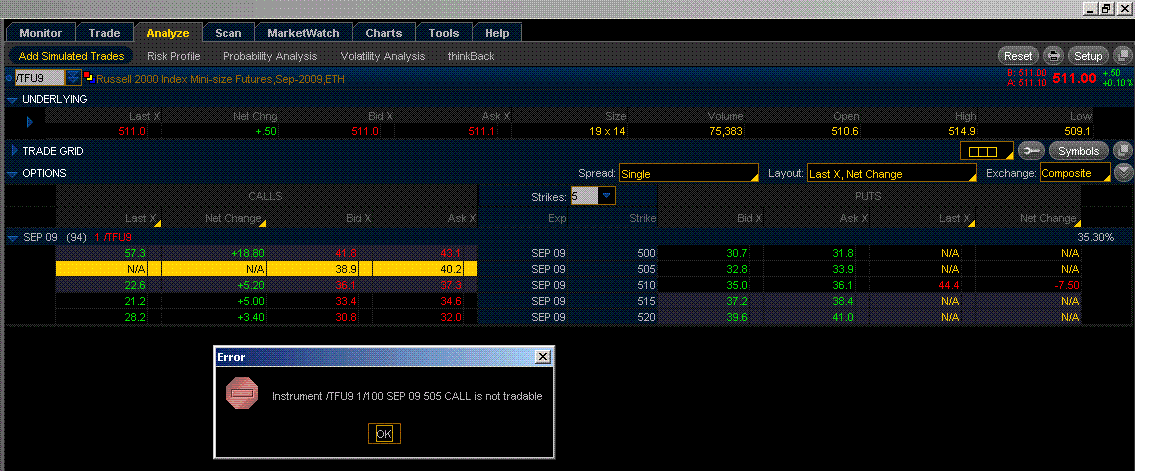
Task: Click the 510 put net change -7.50
Action: pyautogui.click(x=1066, y=286)
